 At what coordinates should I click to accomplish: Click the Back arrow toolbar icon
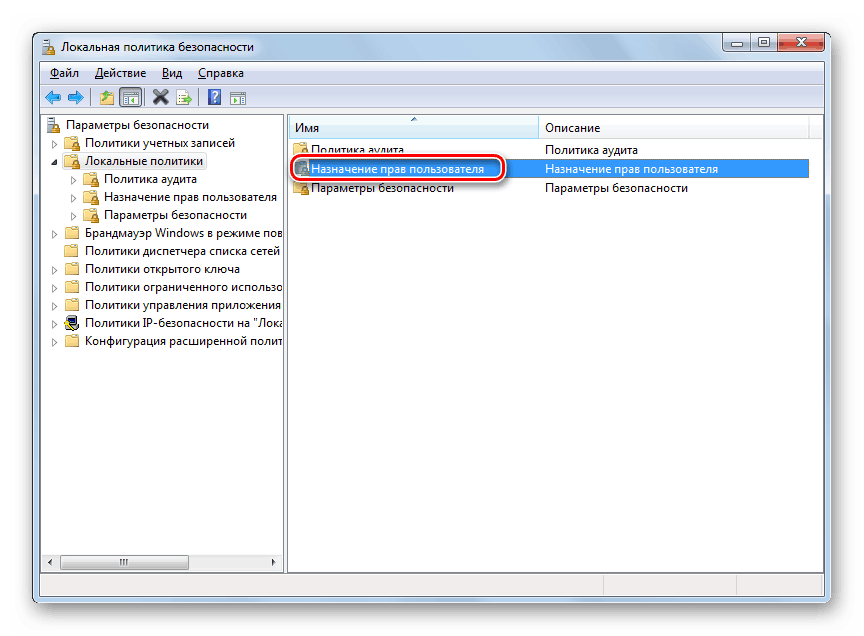53,98
